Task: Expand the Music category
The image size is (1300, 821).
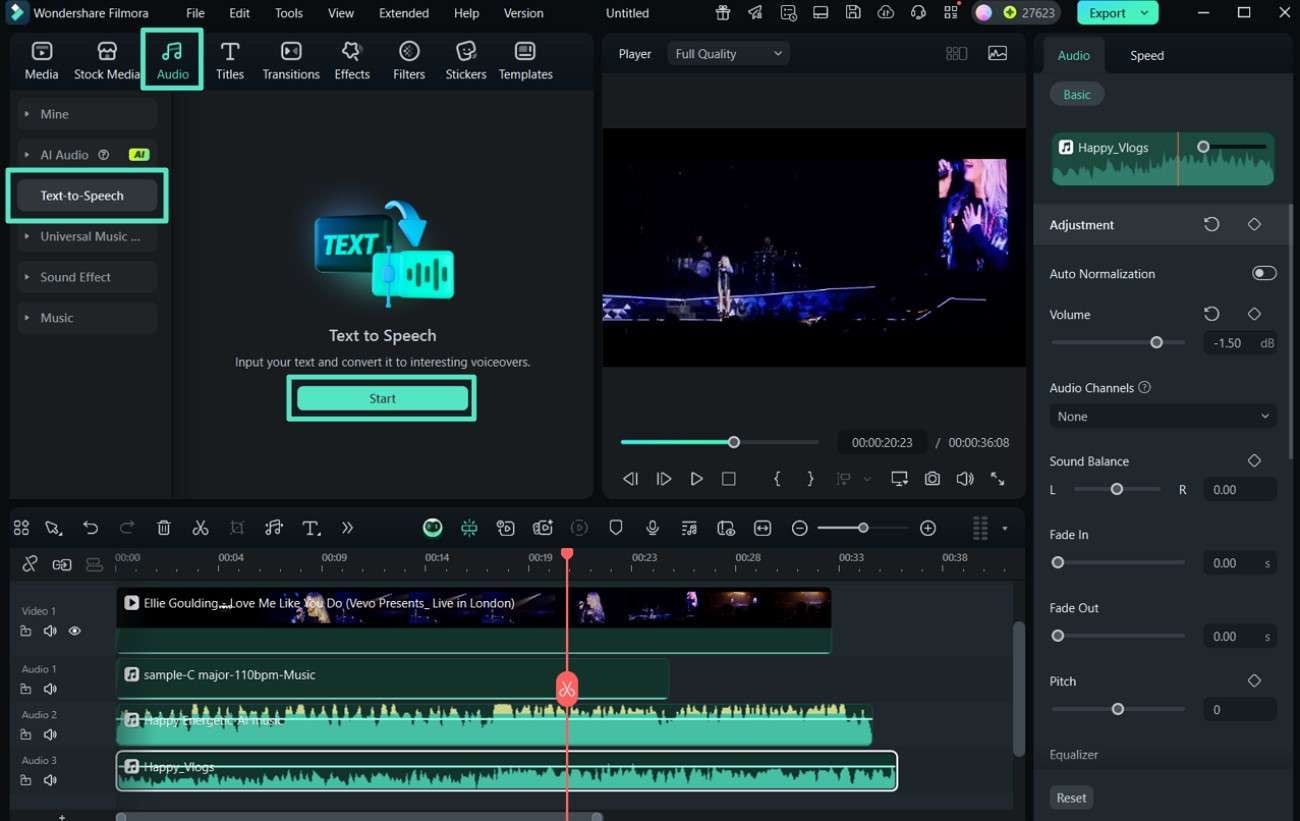Action: (87, 318)
